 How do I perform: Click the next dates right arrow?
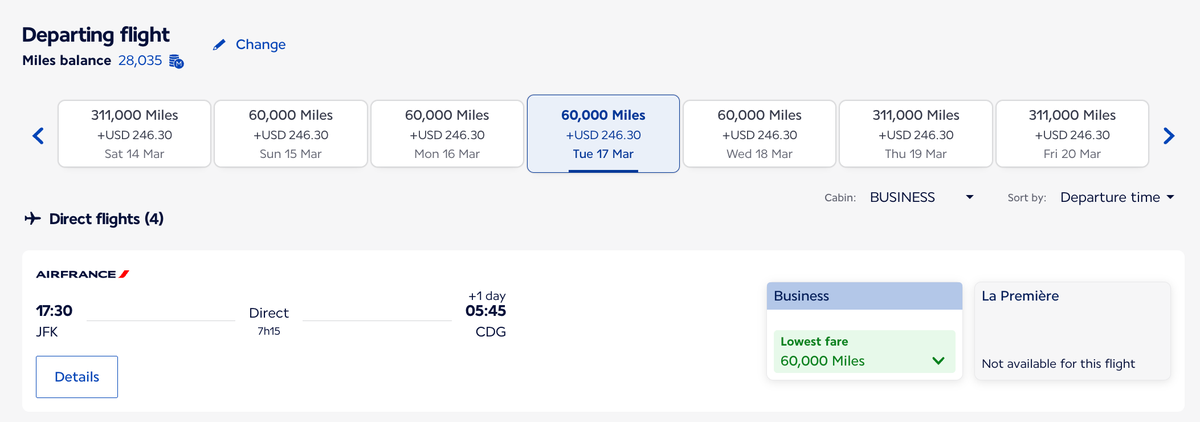[x=1168, y=135]
